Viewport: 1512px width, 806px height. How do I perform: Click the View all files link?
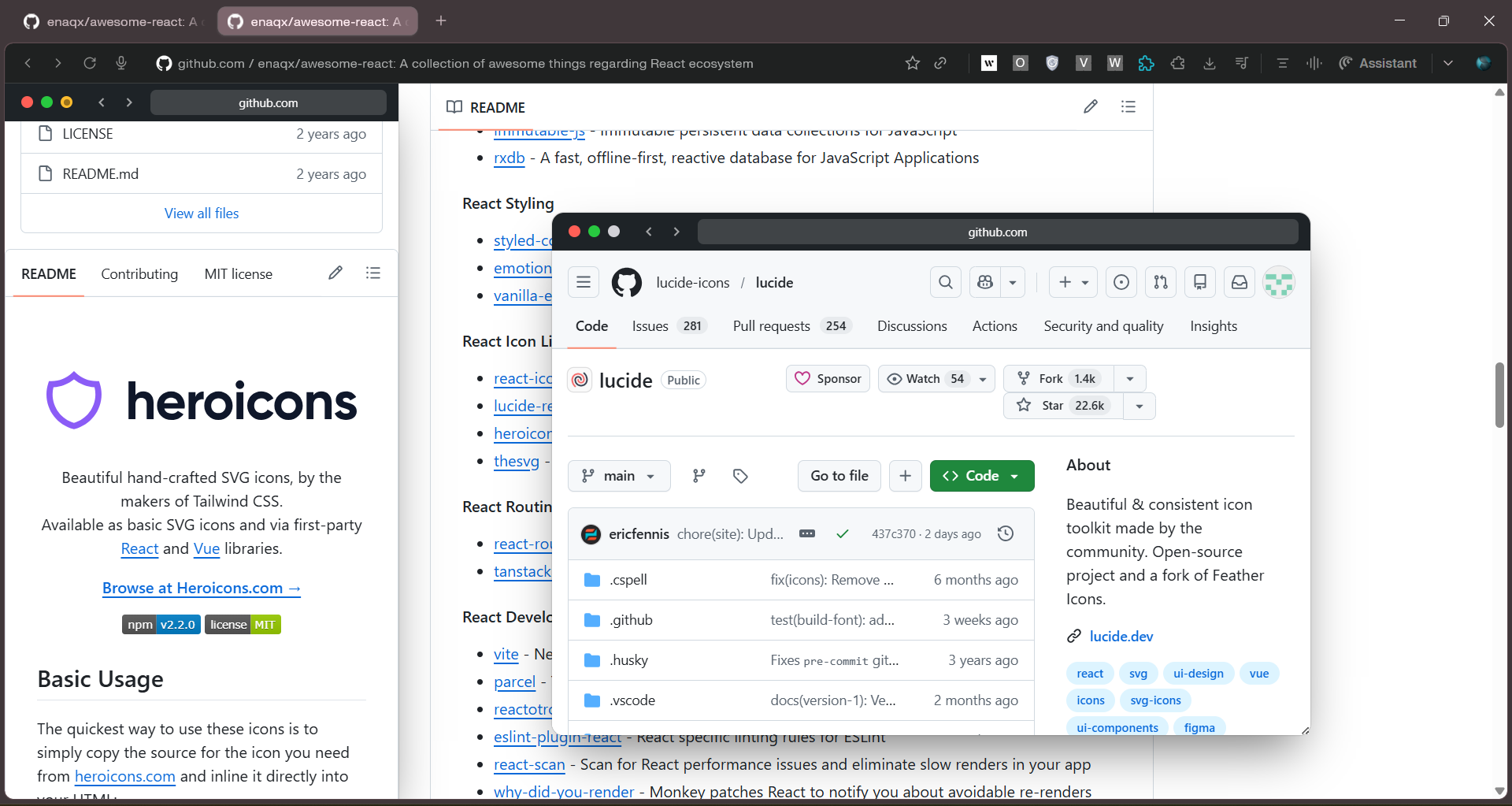pos(202,214)
